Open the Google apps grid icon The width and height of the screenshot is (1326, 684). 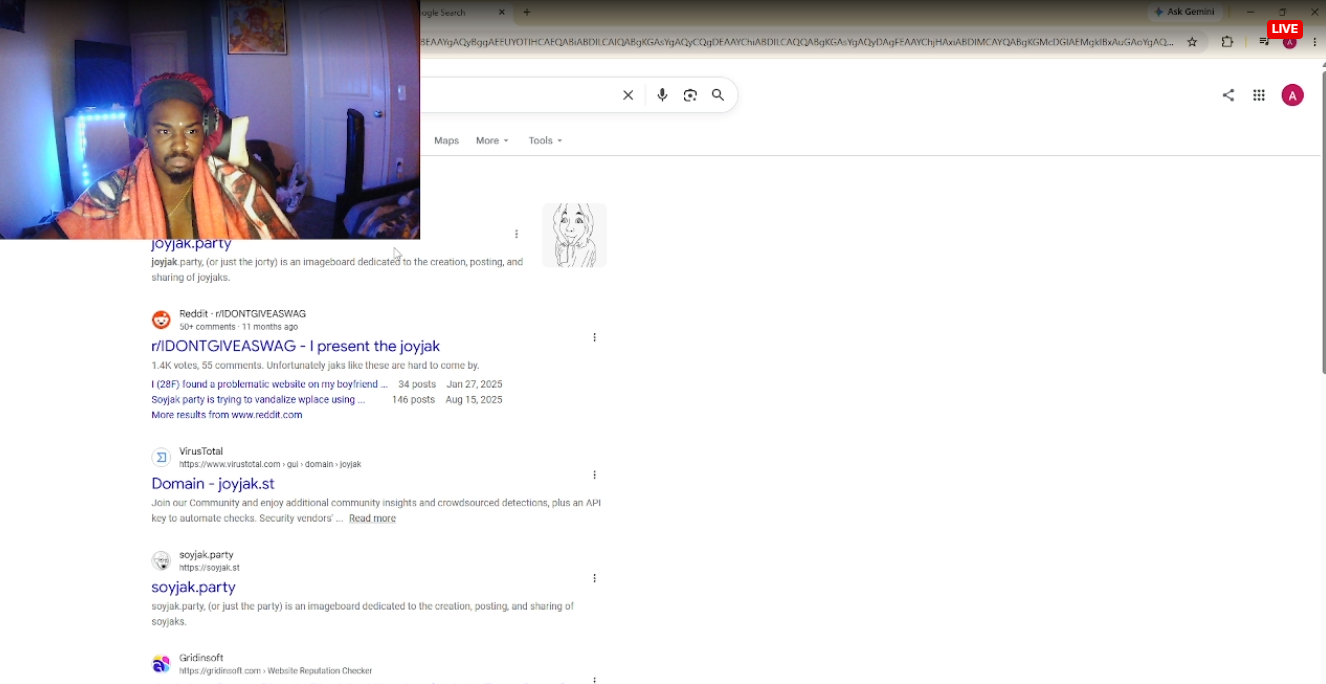1259,95
